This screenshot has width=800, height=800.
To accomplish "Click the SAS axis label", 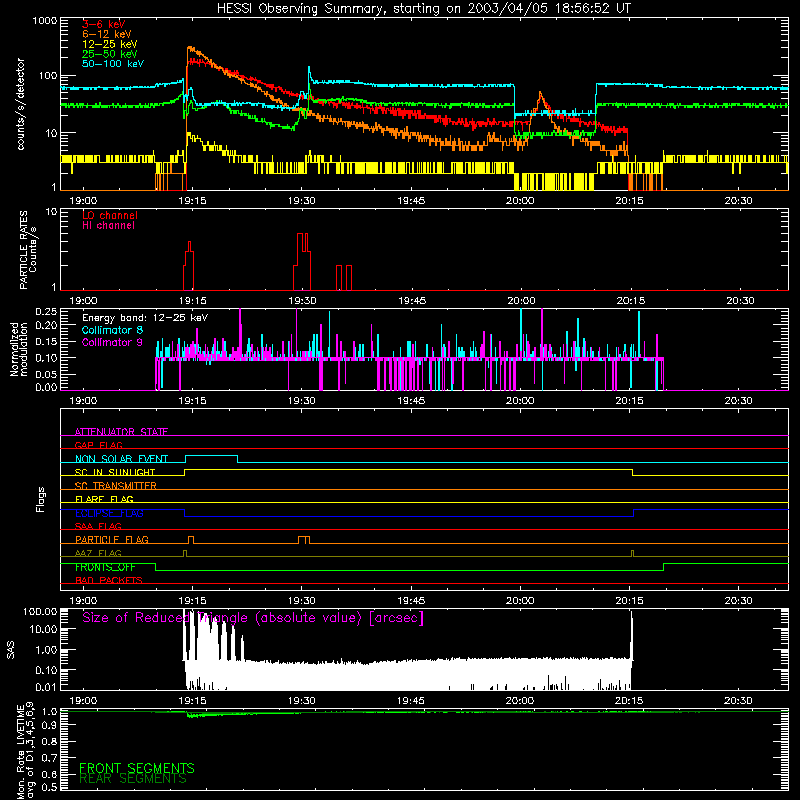I will [x=11, y=650].
